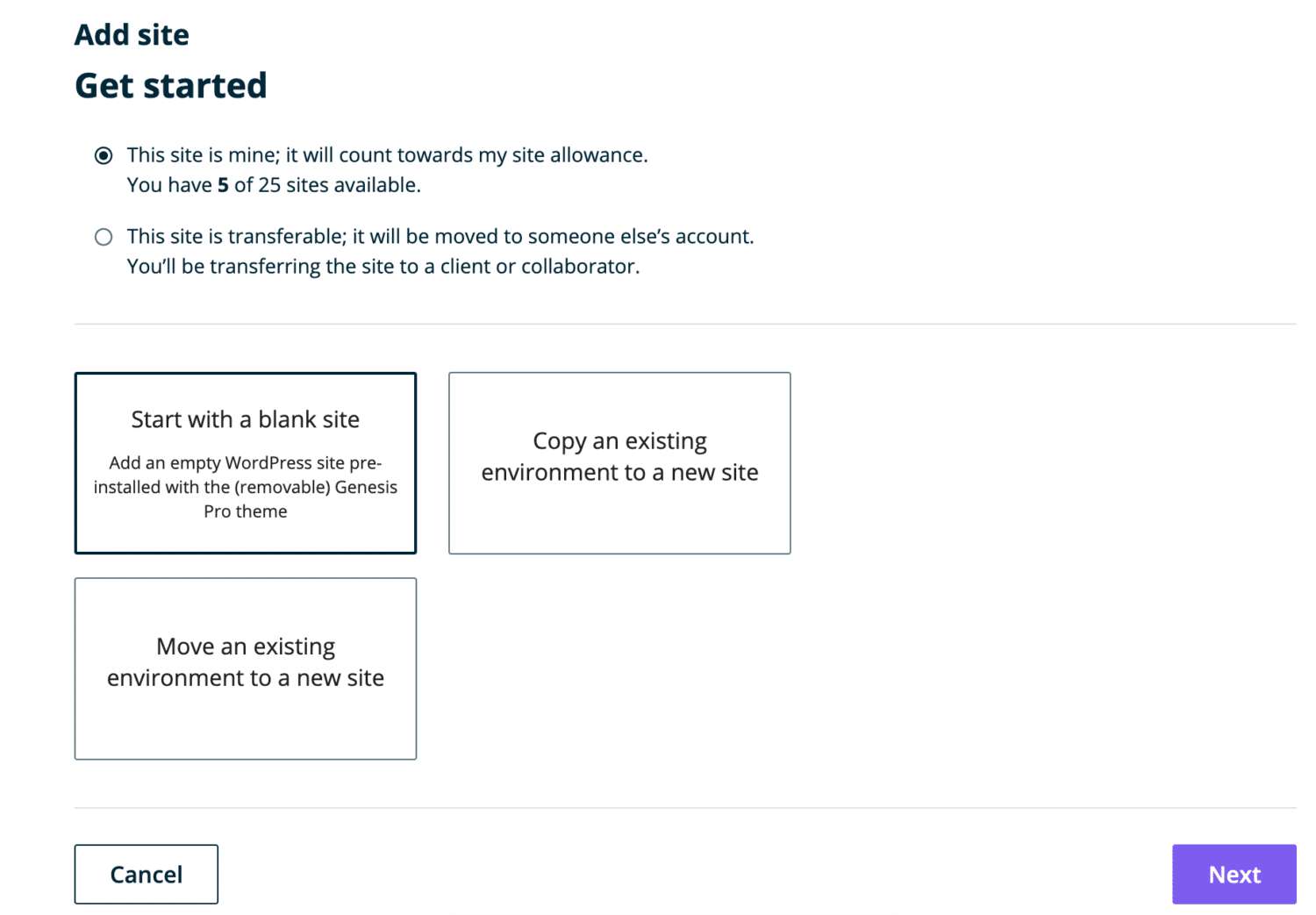Click the 'Add site' title text
Viewport: 1316px width, 915px height.
point(132,34)
